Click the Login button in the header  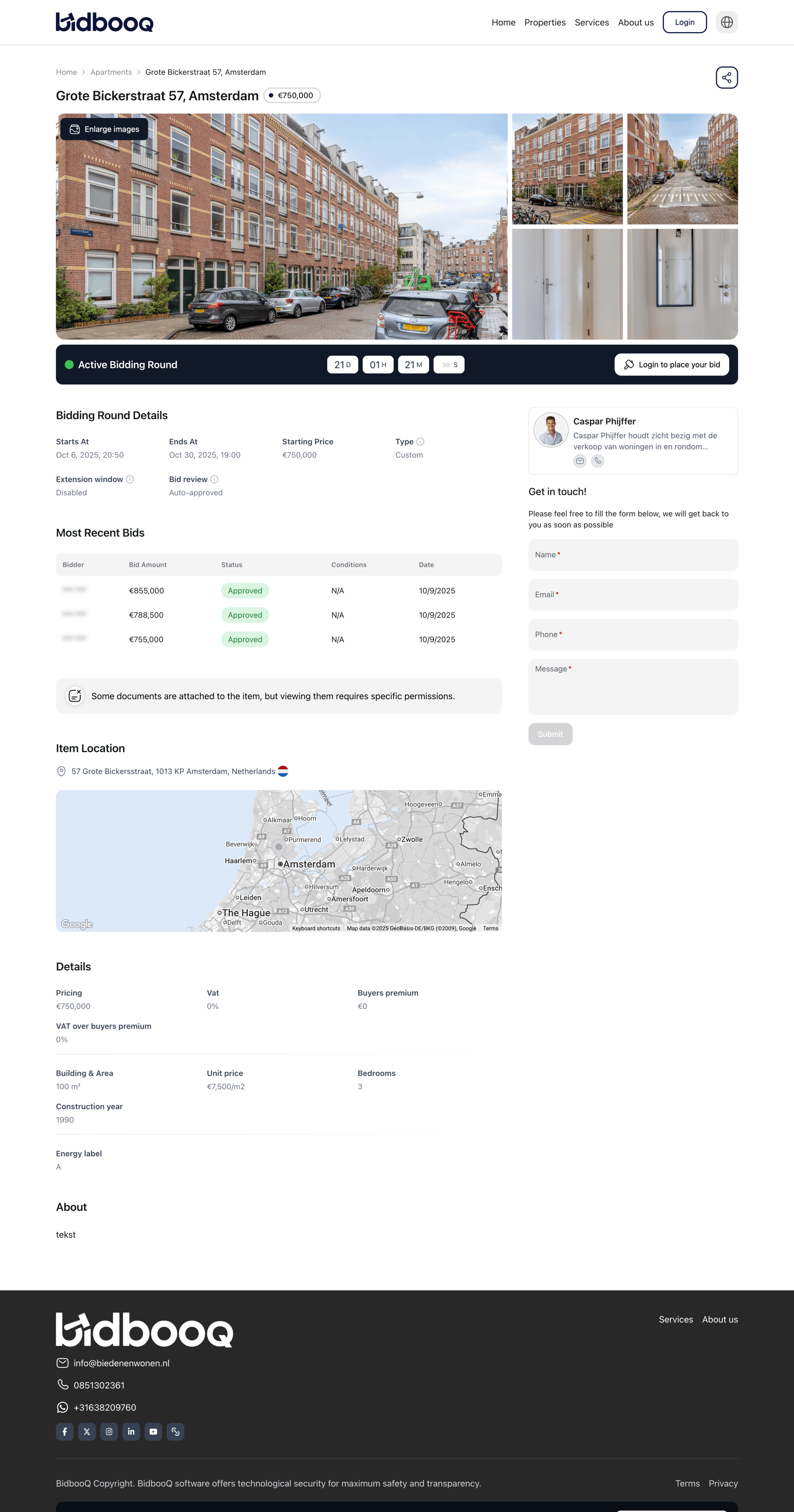[684, 22]
